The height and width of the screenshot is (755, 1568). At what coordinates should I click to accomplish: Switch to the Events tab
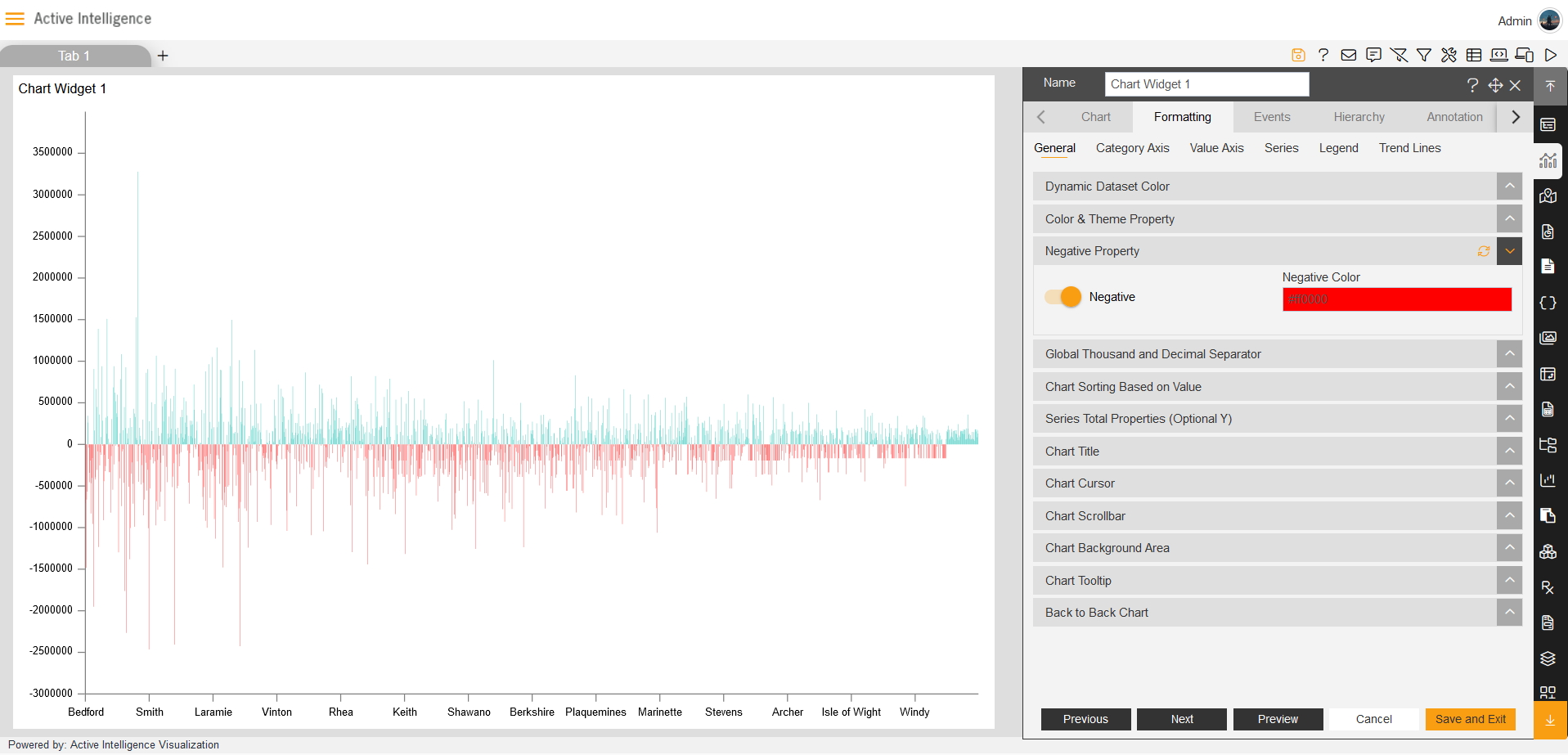(1272, 117)
